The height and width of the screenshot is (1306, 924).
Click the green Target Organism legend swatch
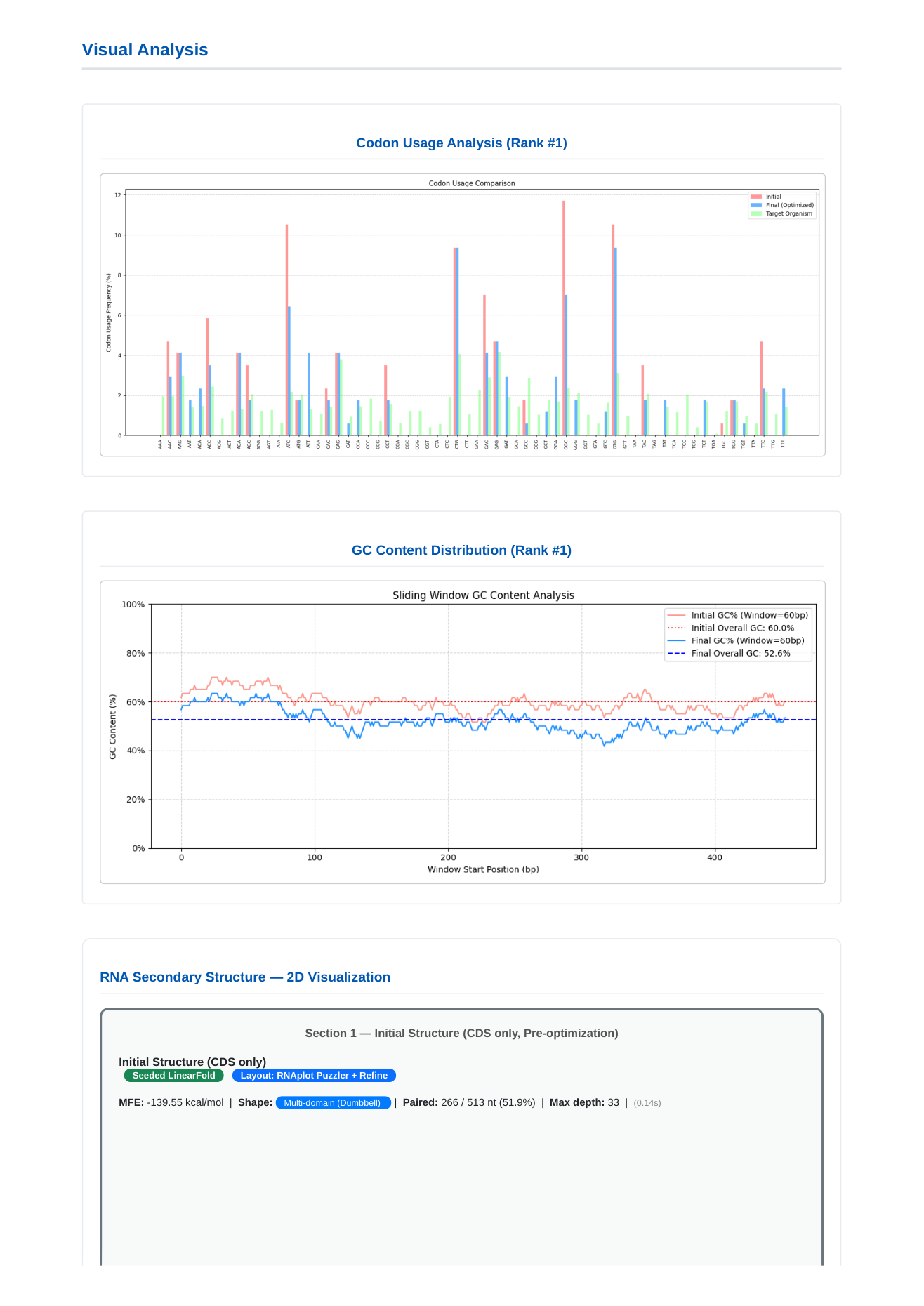click(x=755, y=214)
